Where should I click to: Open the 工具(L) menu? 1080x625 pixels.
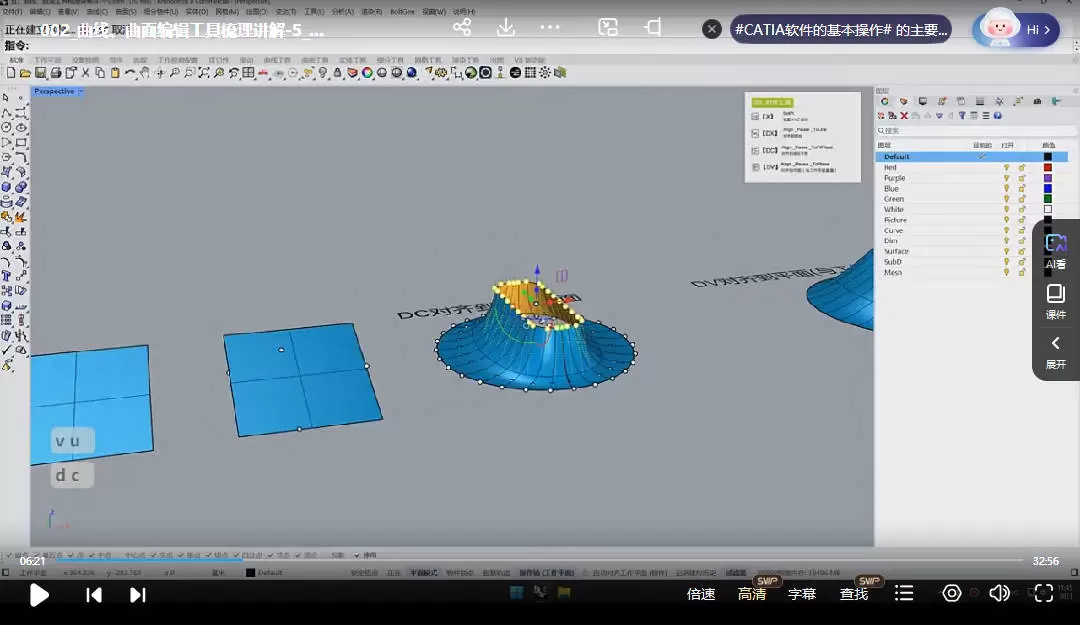[314, 12]
